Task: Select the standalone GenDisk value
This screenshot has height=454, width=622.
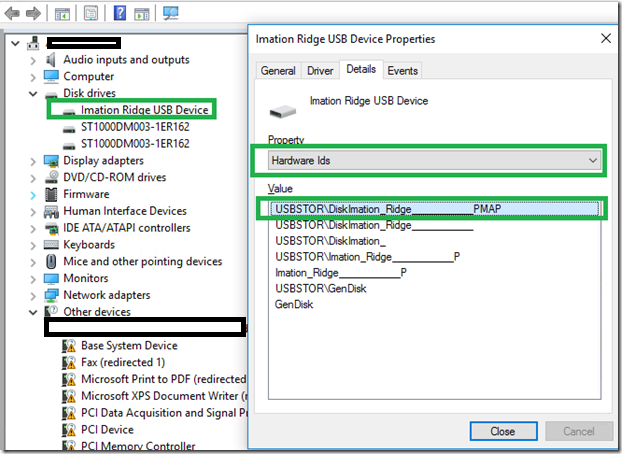Action: (x=294, y=304)
